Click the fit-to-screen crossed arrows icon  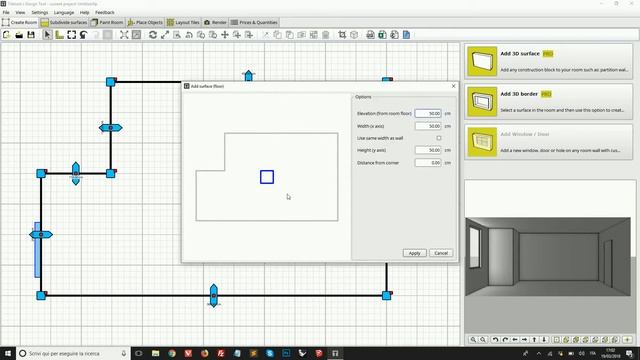[x=124, y=35]
